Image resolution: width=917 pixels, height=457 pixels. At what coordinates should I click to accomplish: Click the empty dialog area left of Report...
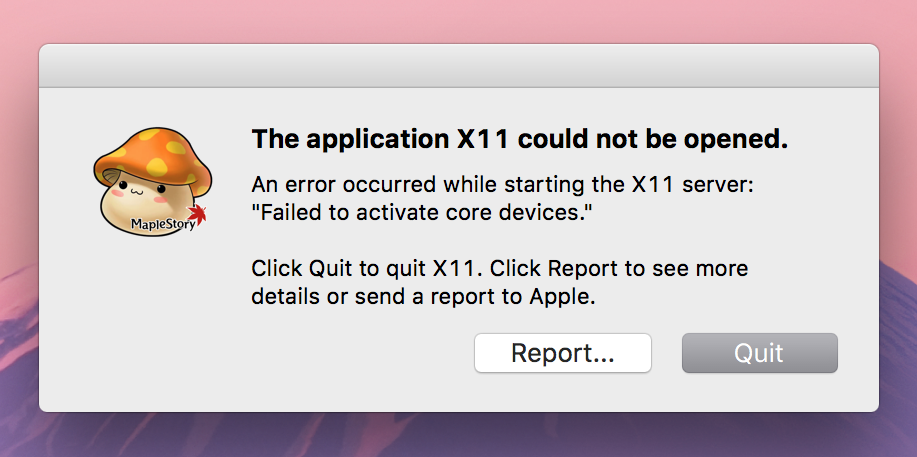point(350,353)
